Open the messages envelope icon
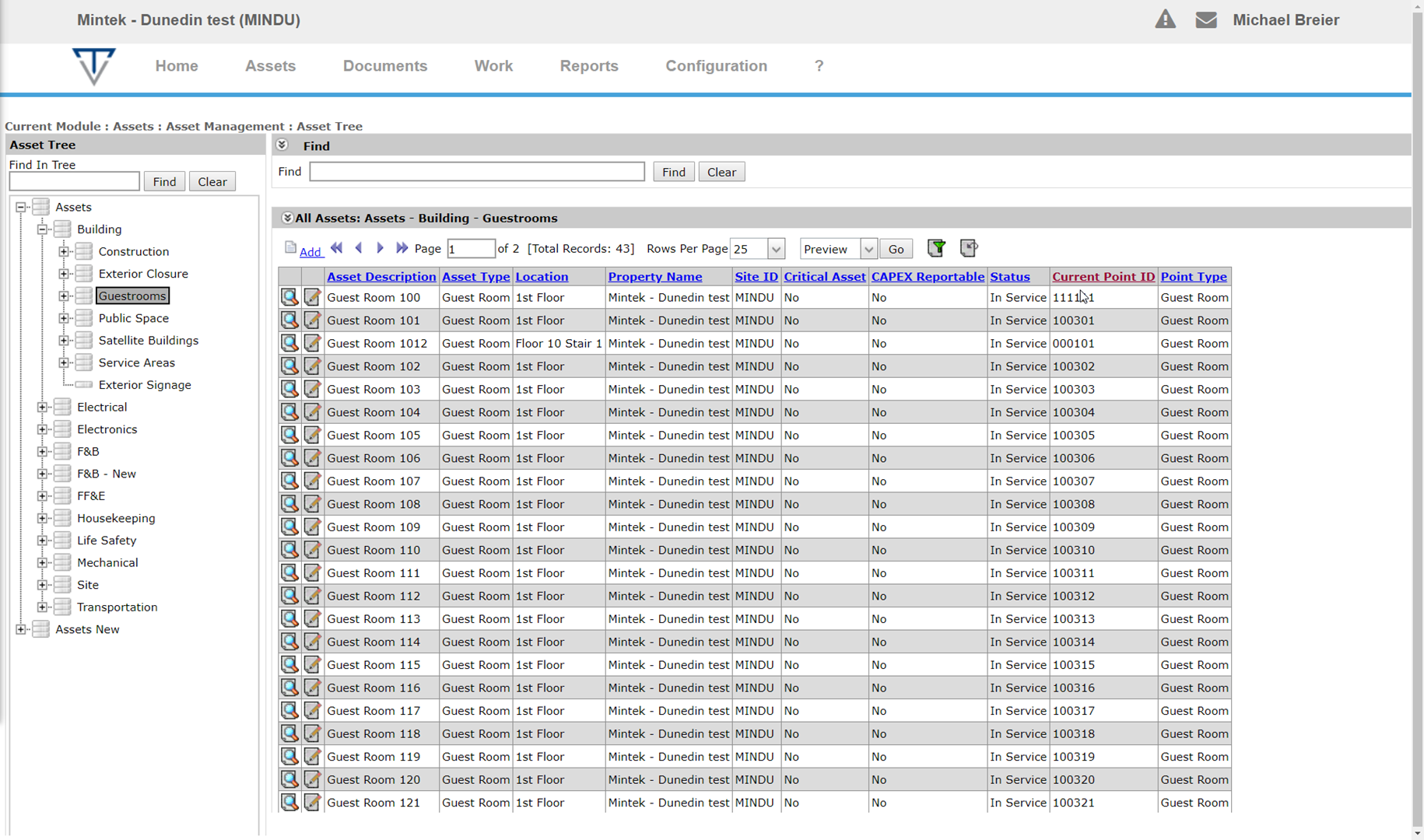Viewport: 1424px width, 840px height. point(1206,19)
